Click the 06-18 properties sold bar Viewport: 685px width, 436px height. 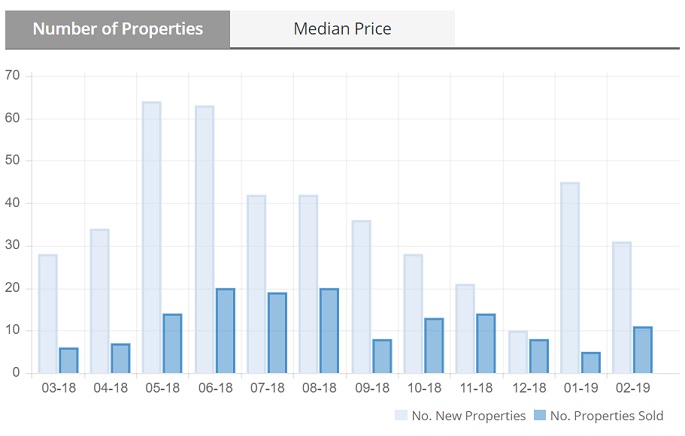tap(225, 331)
